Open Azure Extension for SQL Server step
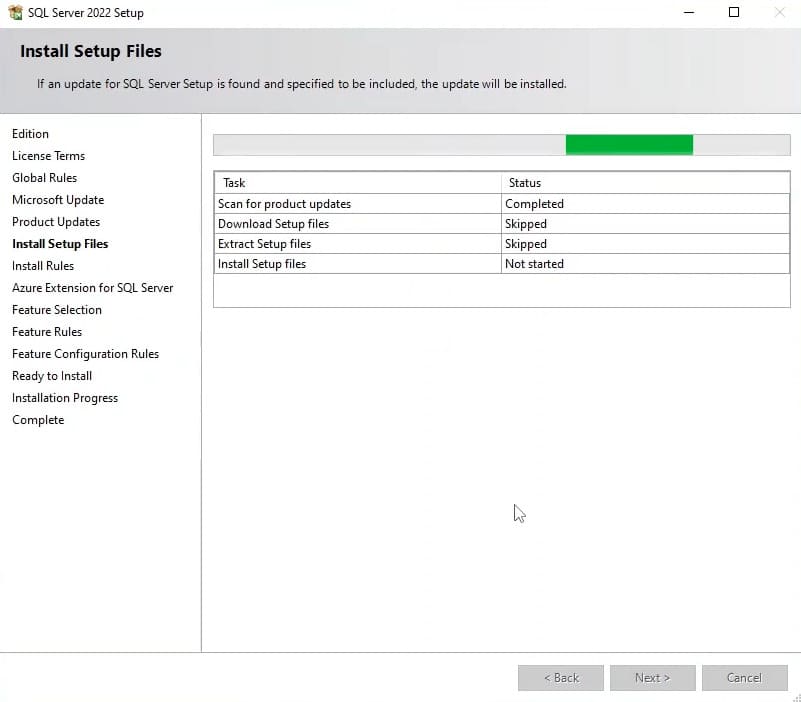The width and height of the screenshot is (801, 702). tap(92, 288)
